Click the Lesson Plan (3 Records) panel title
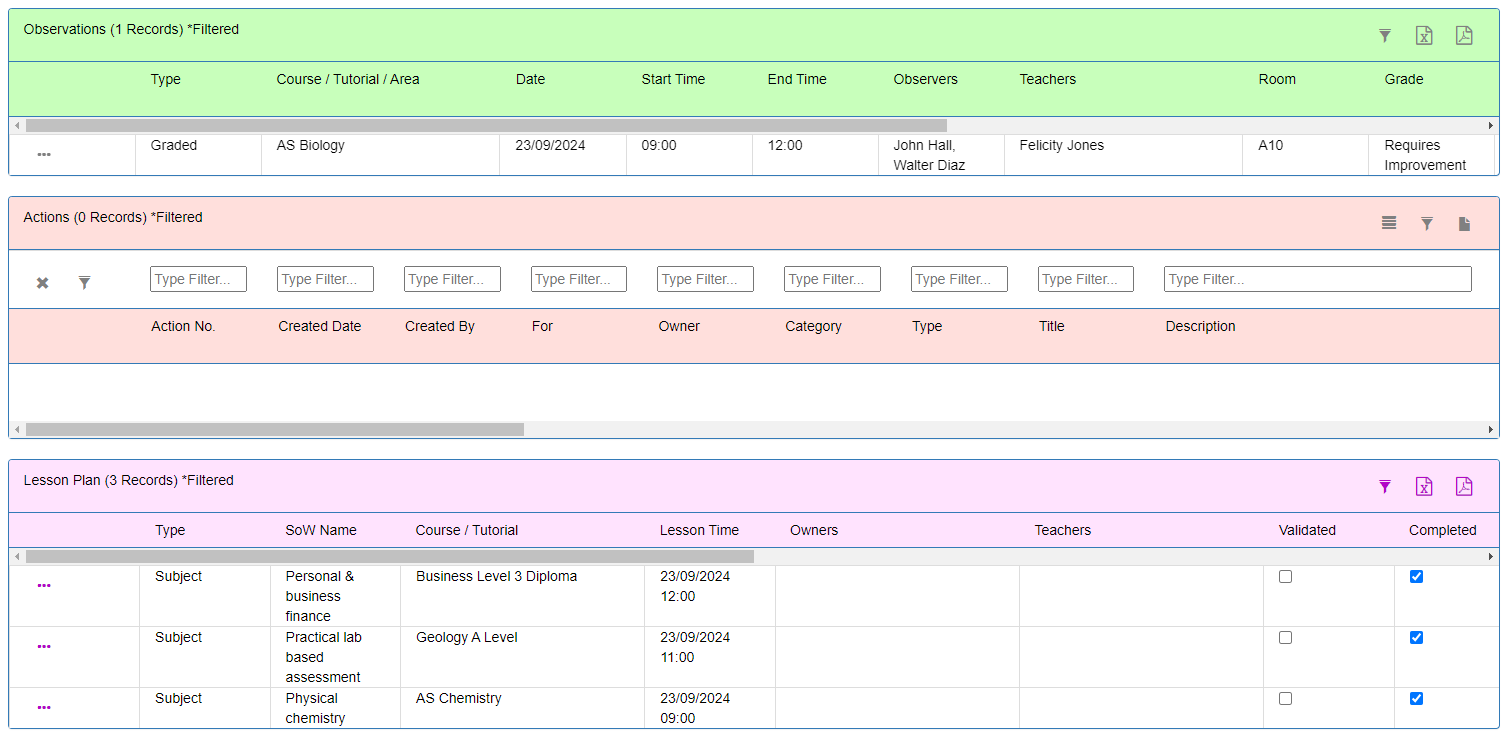This screenshot has height=731, width=1504. (128, 480)
